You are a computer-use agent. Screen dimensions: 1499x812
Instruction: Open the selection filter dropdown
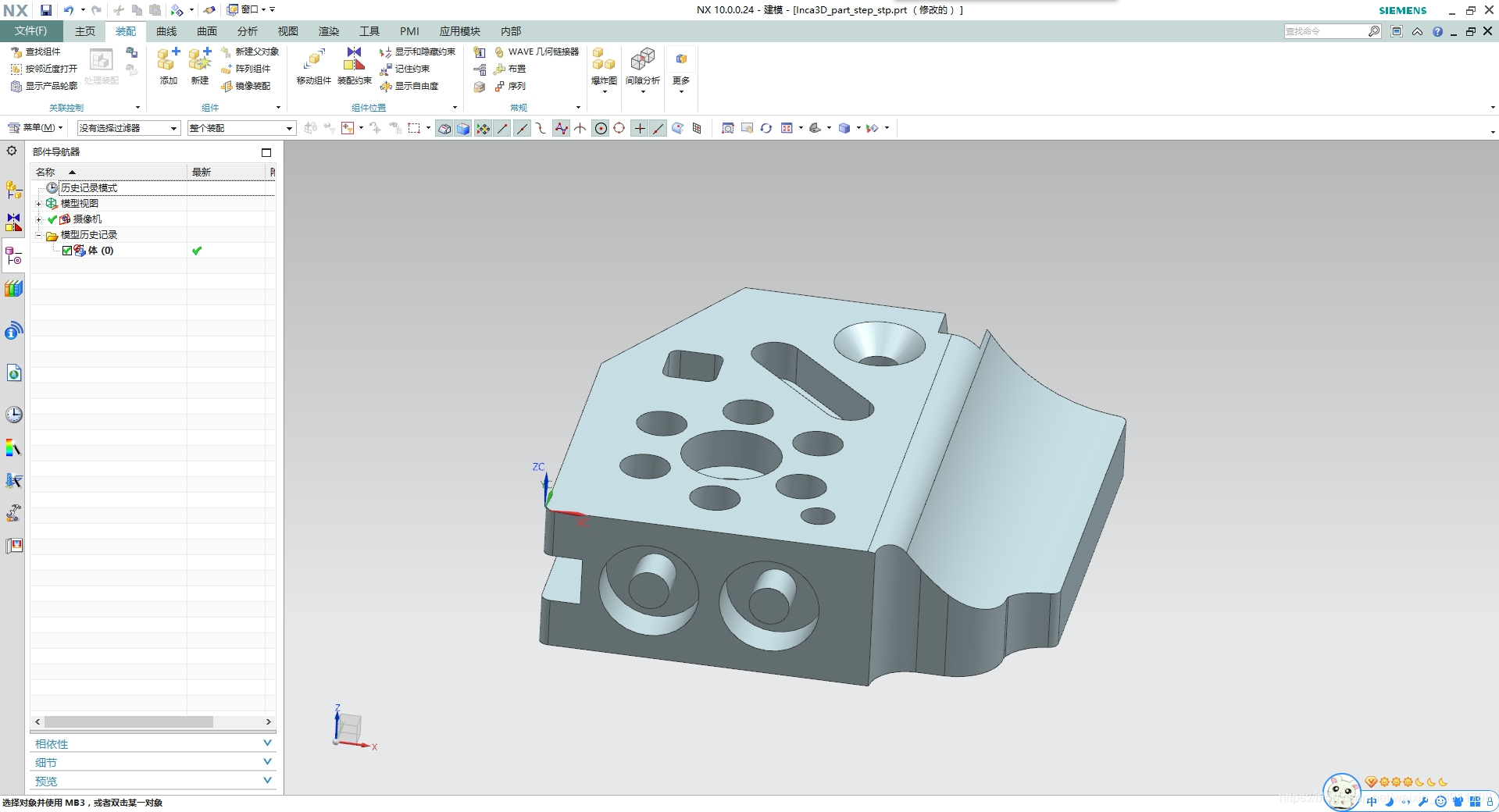click(x=129, y=128)
